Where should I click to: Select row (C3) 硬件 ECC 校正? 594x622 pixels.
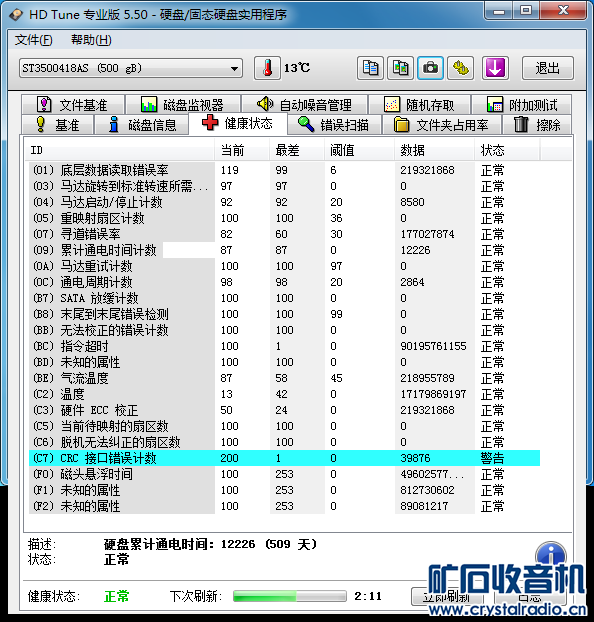tap(284, 410)
